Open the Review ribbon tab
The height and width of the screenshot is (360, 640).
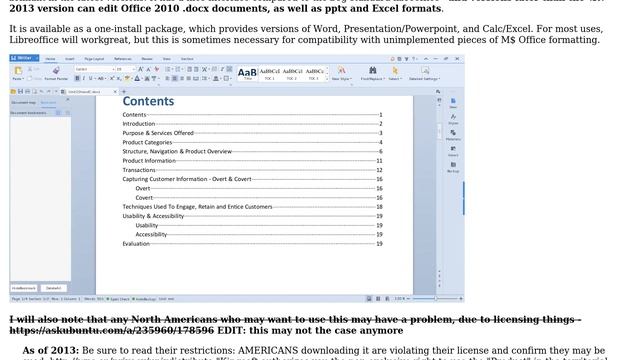click(147, 59)
